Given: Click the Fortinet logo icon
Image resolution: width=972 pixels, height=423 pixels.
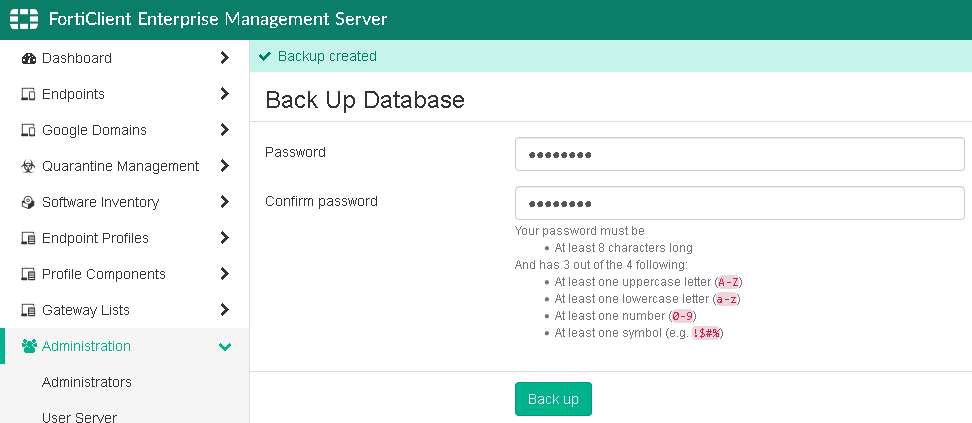Looking at the screenshot, I should (24, 20).
